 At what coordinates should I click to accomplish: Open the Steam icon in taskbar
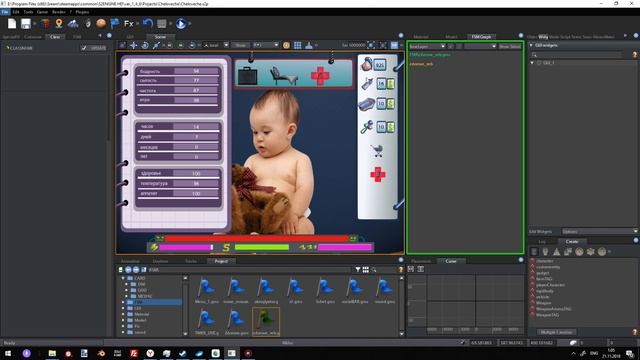pos(182,353)
